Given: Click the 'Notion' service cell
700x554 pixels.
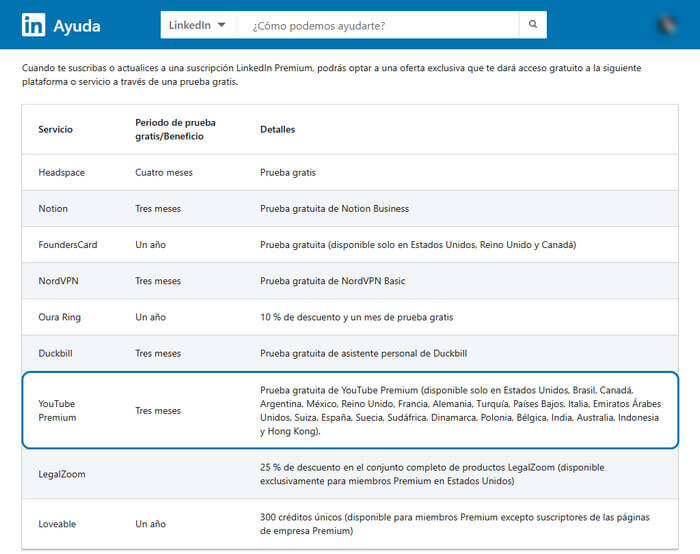Looking at the screenshot, I should pyautogui.click(x=53, y=208).
